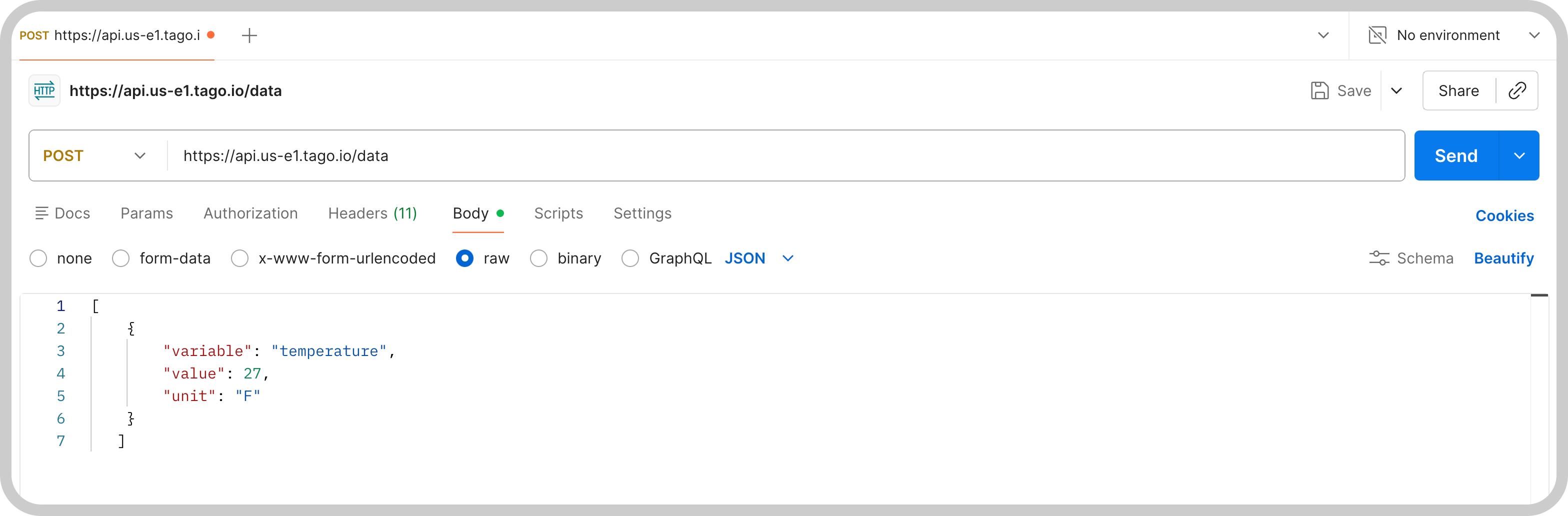
Task: Click the Save disk icon
Action: point(1319,90)
